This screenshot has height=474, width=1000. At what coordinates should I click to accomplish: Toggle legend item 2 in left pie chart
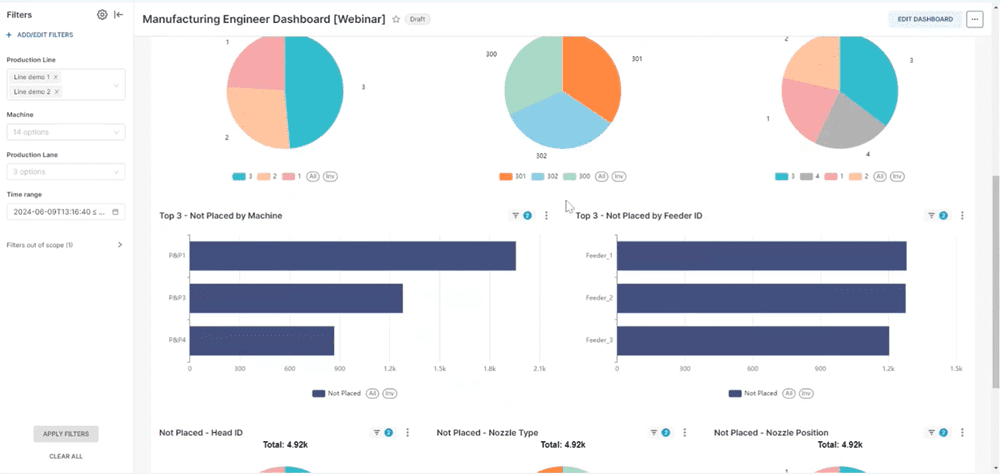tap(267, 177)
